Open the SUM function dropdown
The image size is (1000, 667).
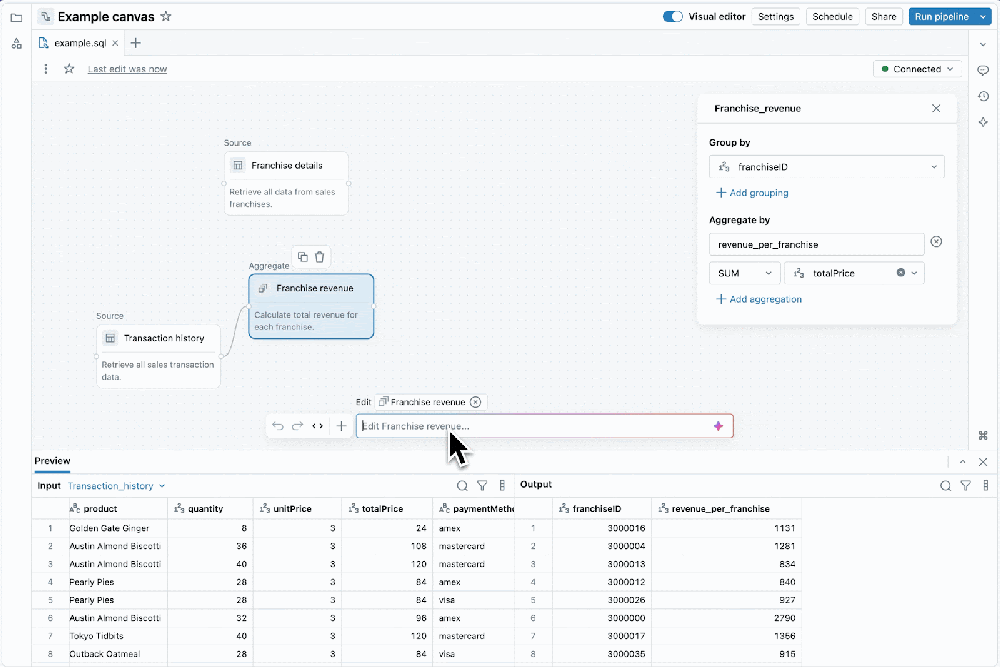(x=744, y=273)
